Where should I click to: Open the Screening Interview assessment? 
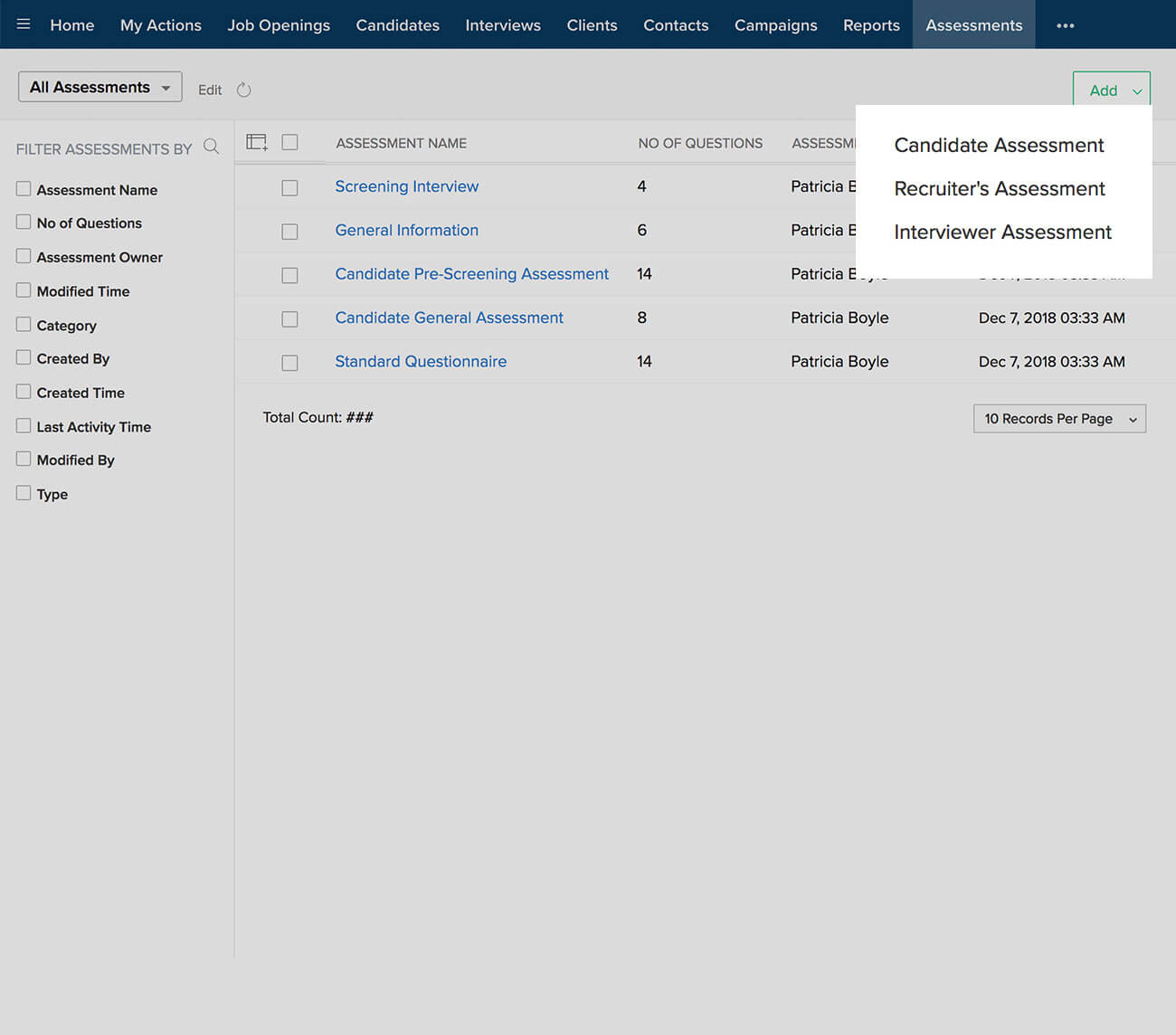(406, 186)
